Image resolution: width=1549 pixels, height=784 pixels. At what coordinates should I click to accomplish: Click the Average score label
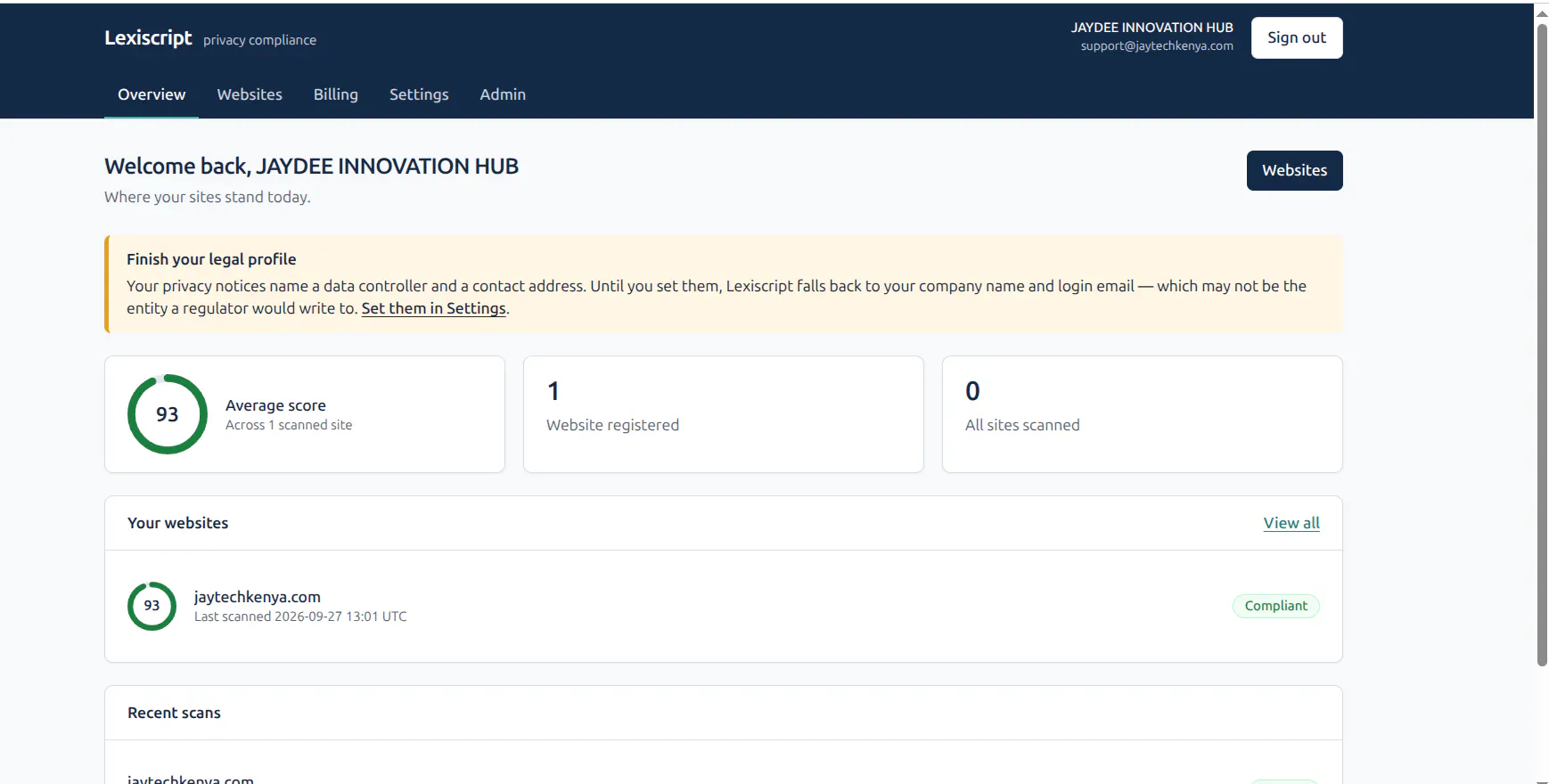[275, 405]
